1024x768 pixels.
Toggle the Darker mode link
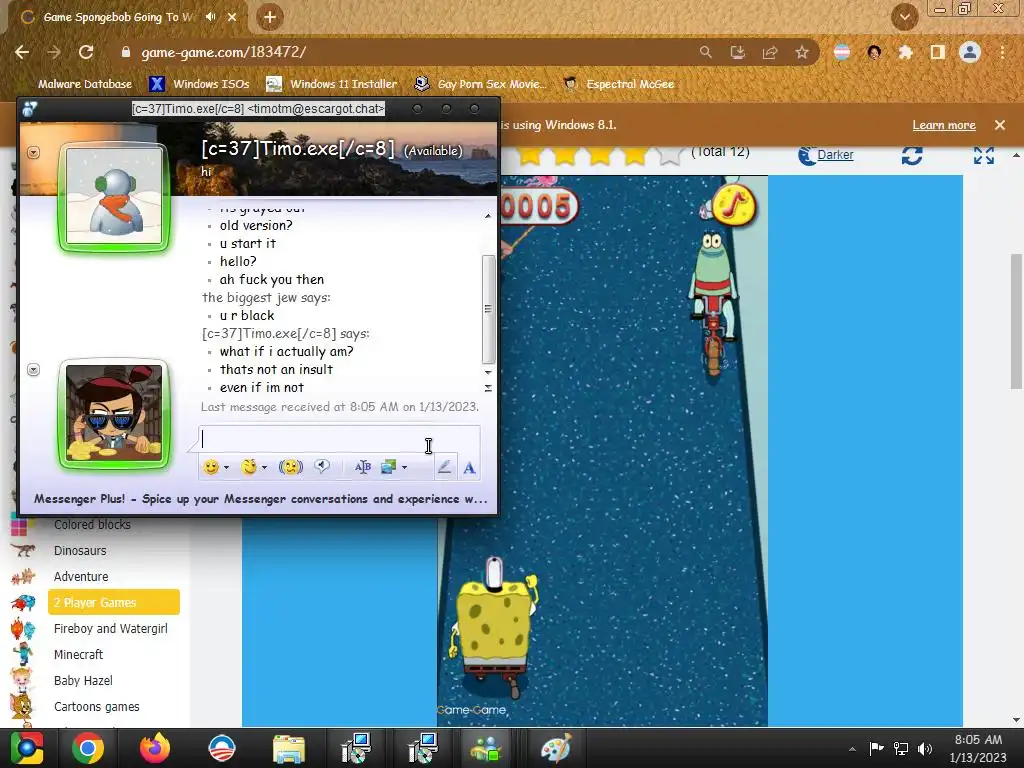pos(826,155)
